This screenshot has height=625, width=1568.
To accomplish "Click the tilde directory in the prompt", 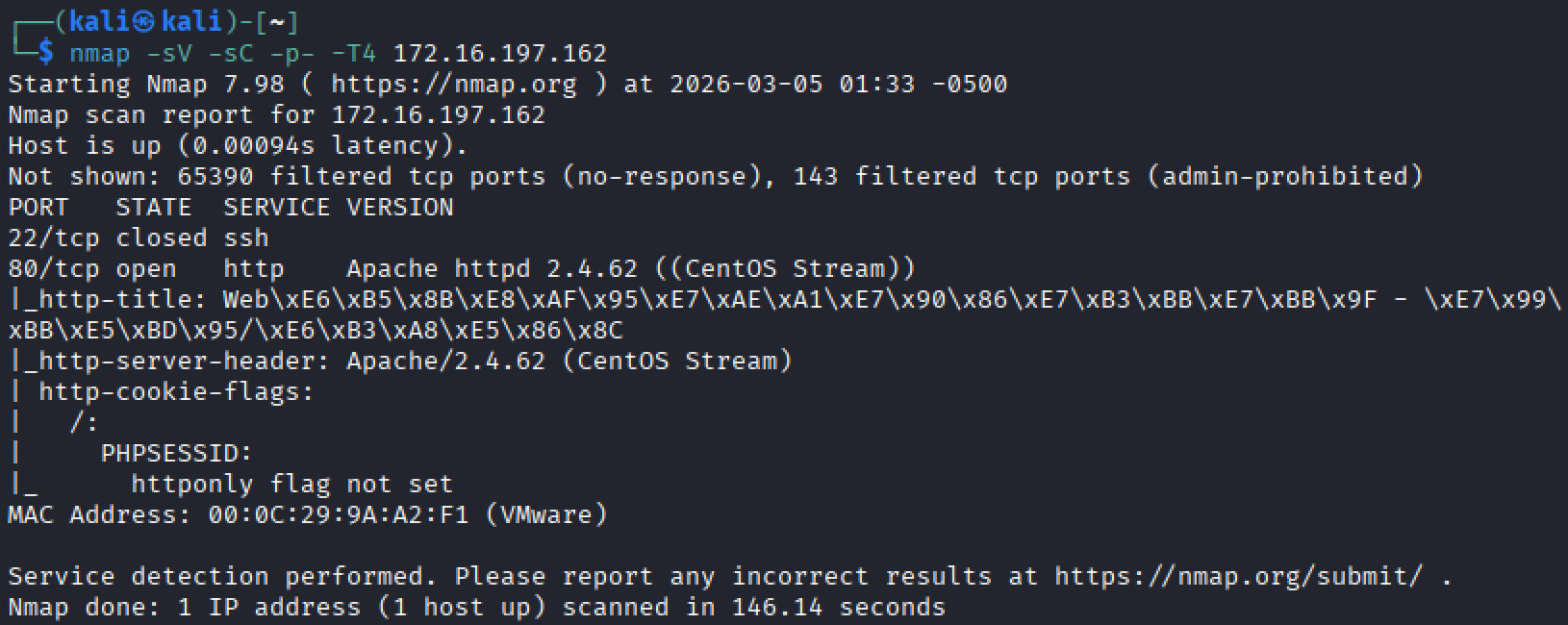I will [277, 22].
